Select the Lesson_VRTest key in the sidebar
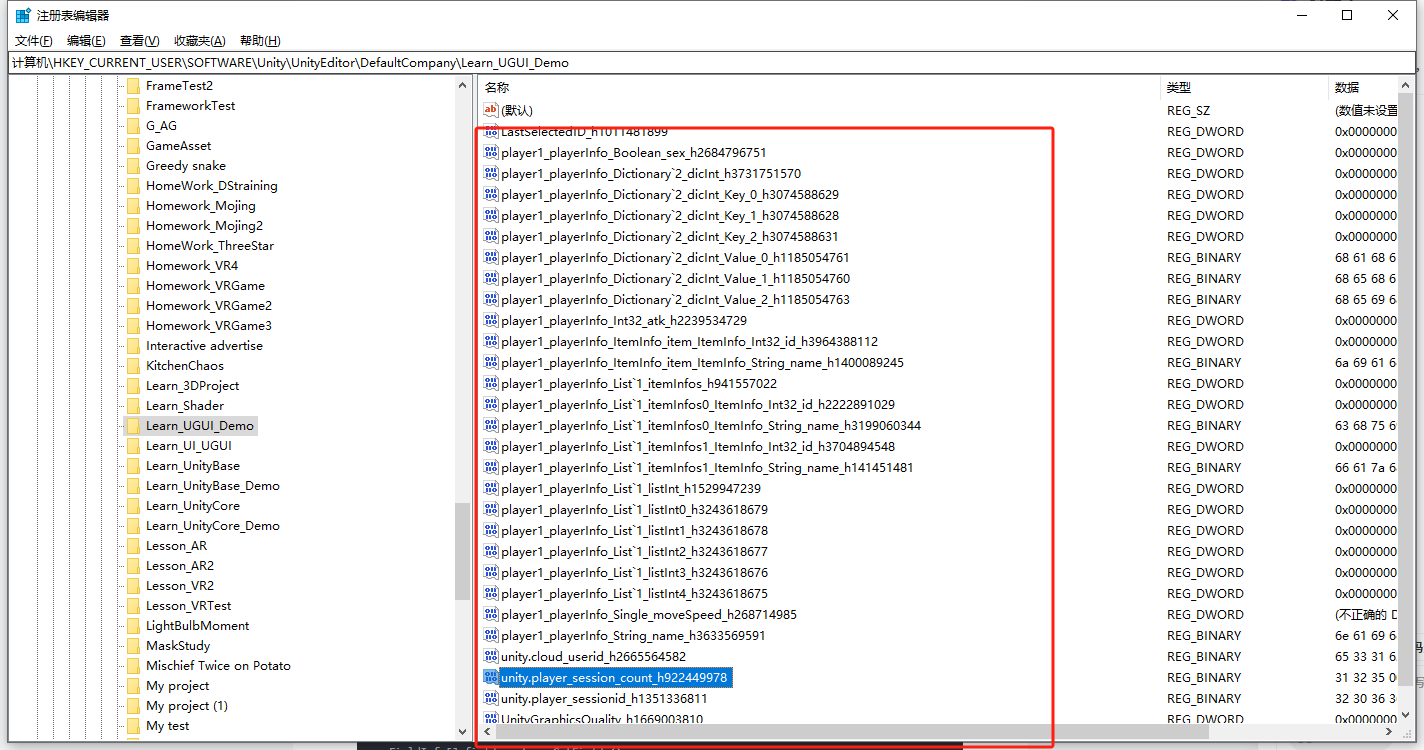 [x=187, y=605]
